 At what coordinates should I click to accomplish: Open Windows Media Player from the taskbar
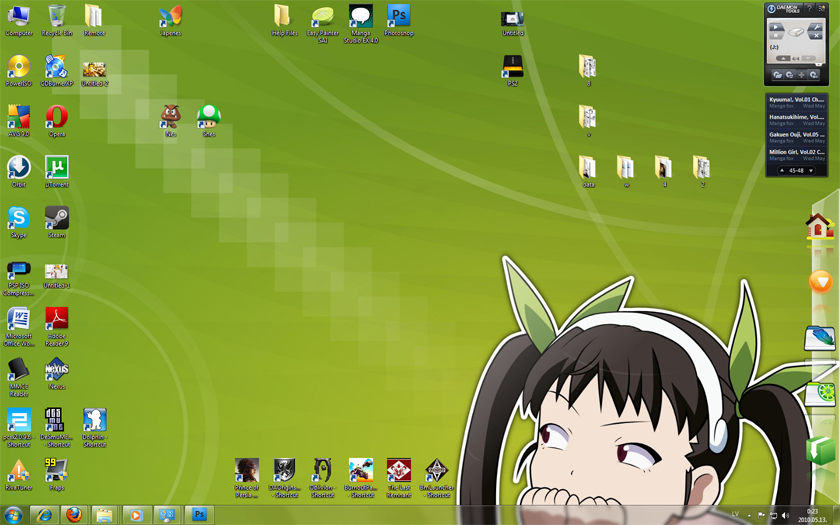[x=136, y=515]
